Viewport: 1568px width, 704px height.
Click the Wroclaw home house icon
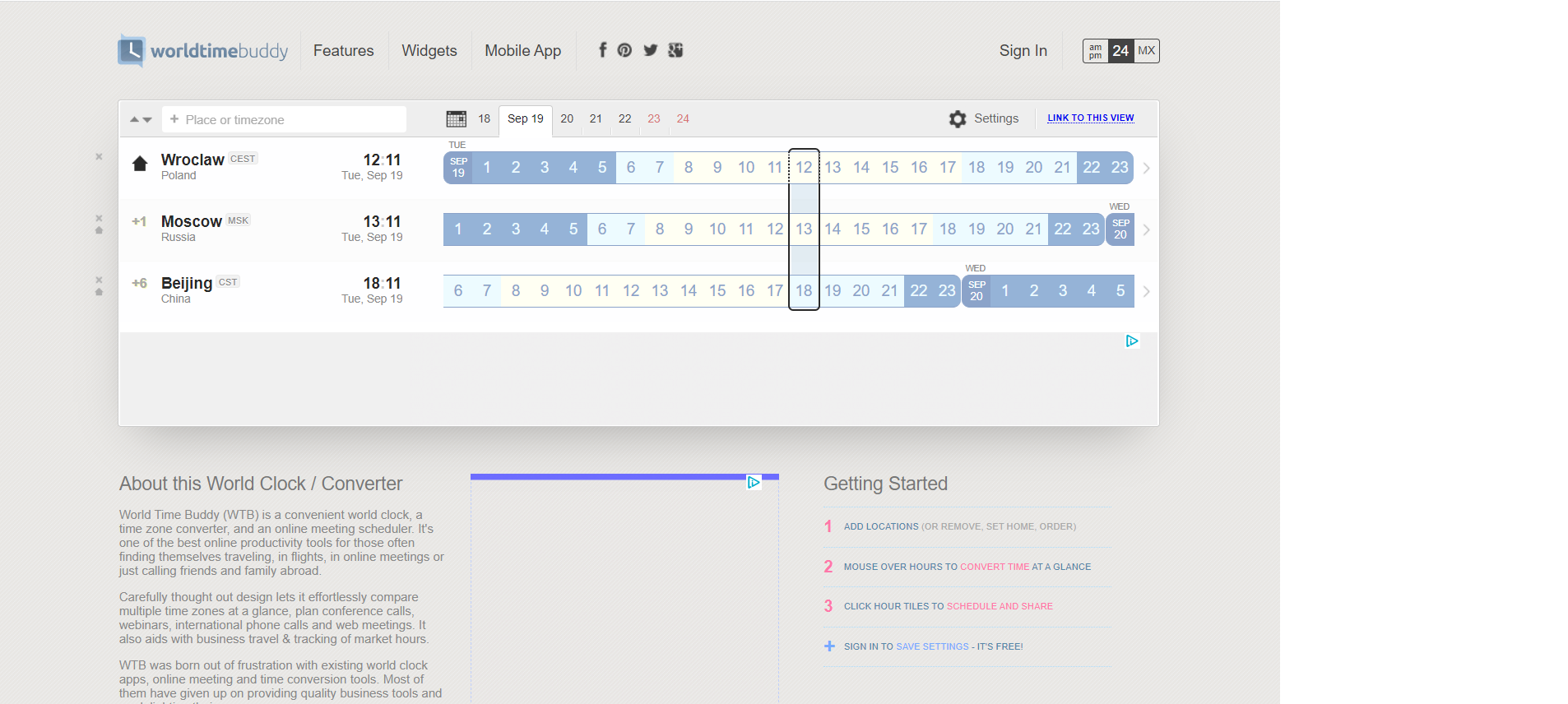[140, 163]
